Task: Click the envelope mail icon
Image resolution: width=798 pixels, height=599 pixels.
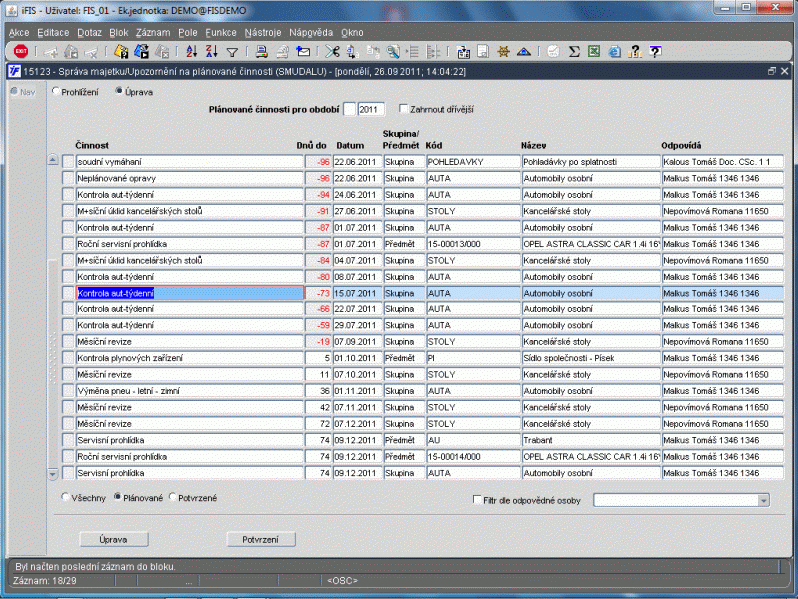Action: (x=303, y=51)
